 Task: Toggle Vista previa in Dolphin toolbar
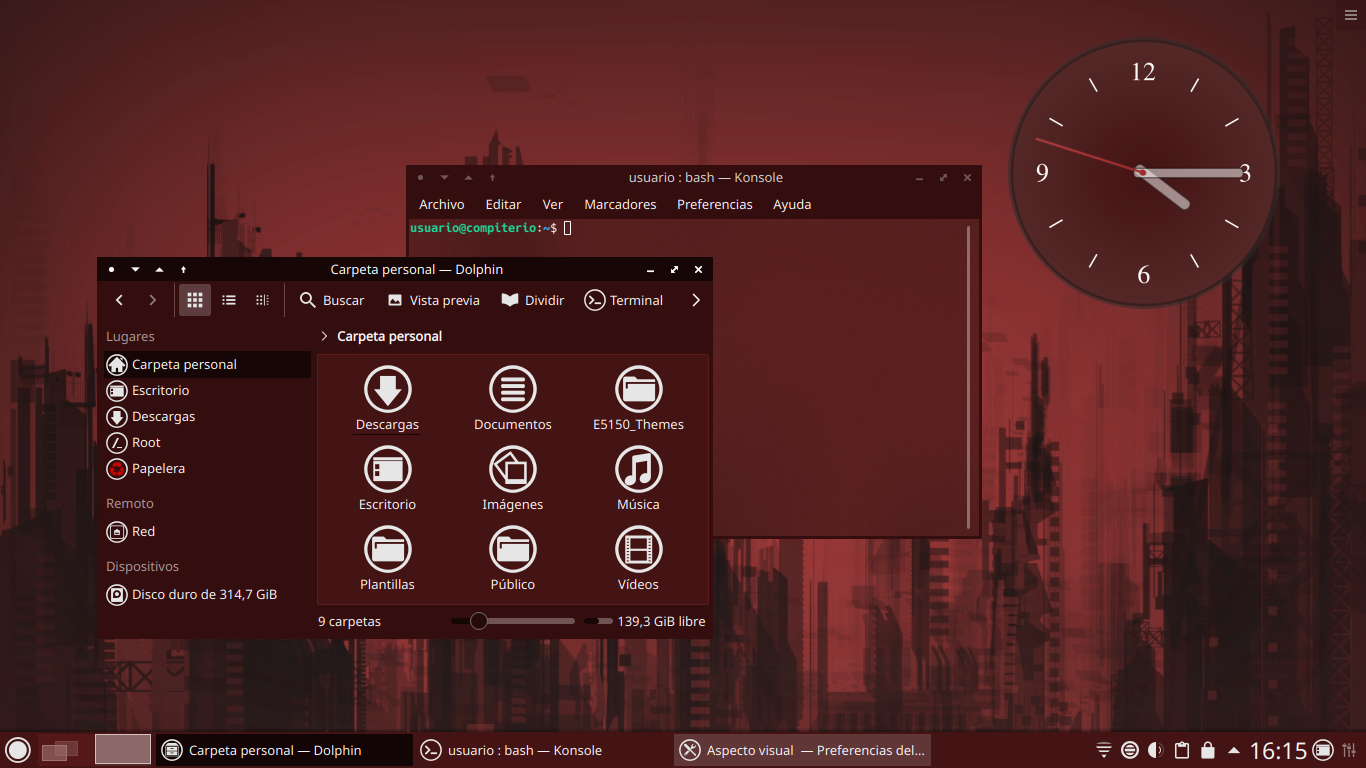pos(433,300)
